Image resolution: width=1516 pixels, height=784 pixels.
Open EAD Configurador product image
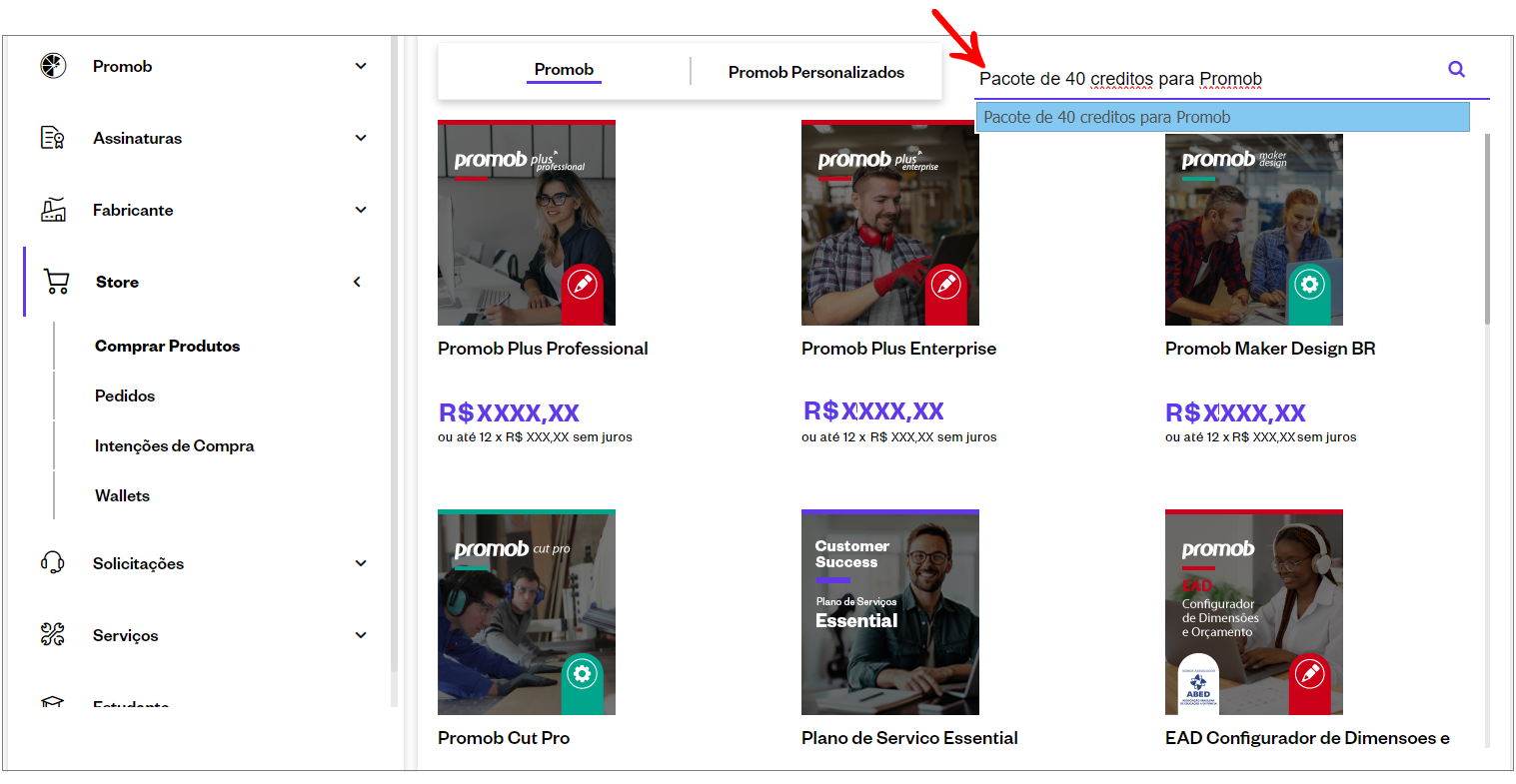[x=1254, y=612]
